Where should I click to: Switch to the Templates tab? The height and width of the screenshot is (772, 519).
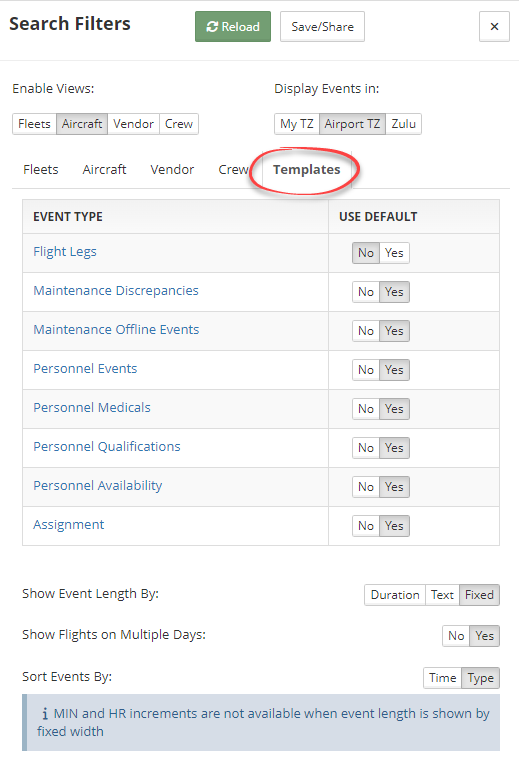(x=307, y=170)
